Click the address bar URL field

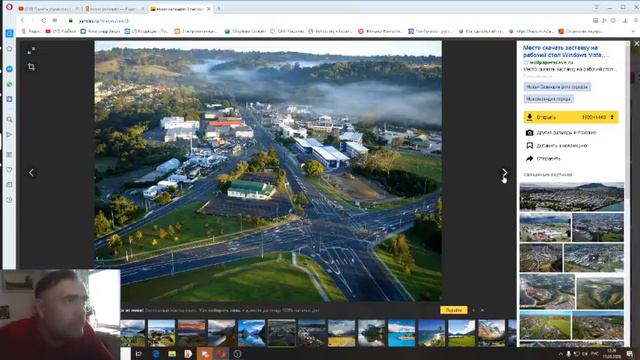click(327, 20)
